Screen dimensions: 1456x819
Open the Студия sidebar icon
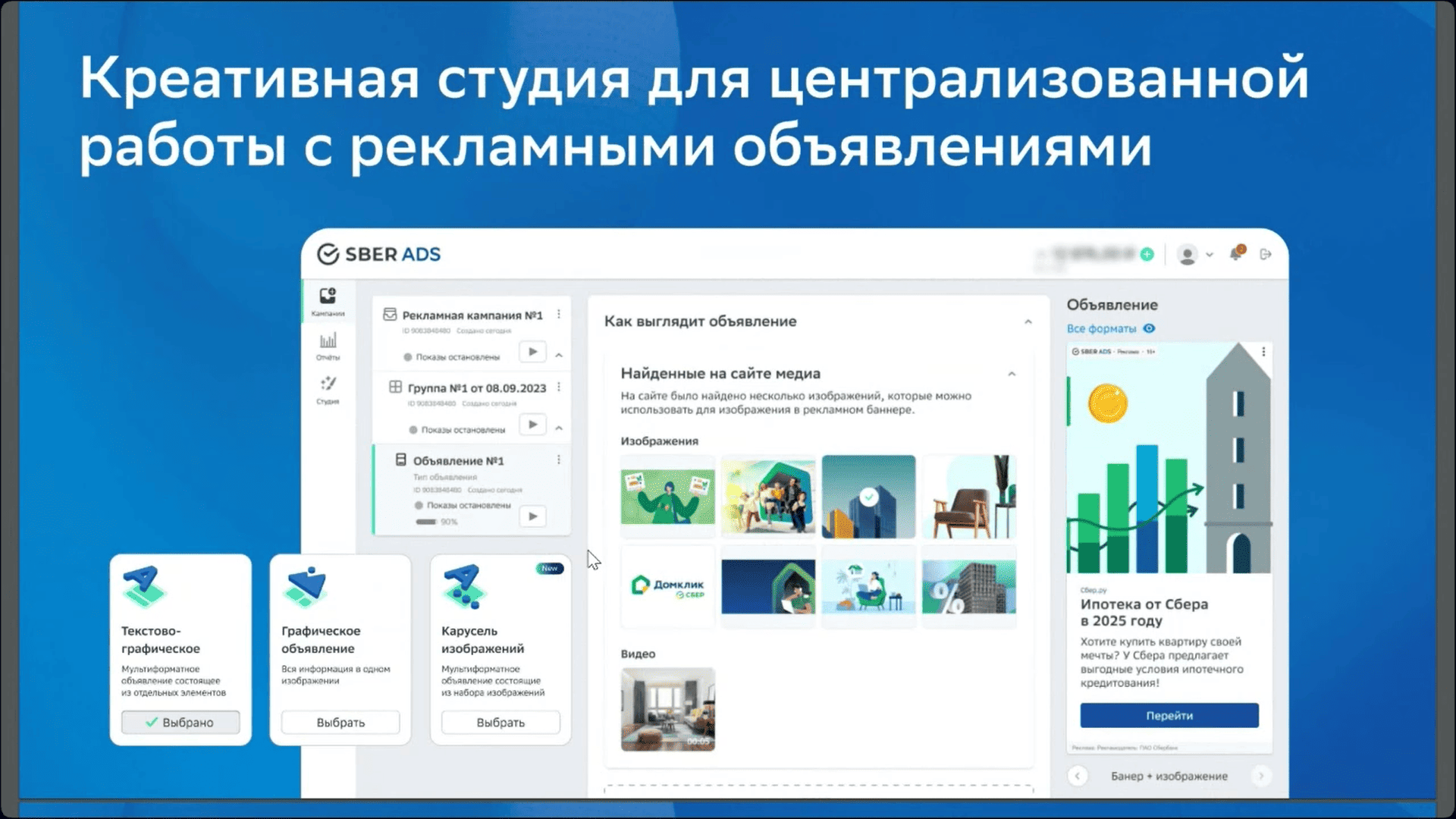[x=328, y=390]
